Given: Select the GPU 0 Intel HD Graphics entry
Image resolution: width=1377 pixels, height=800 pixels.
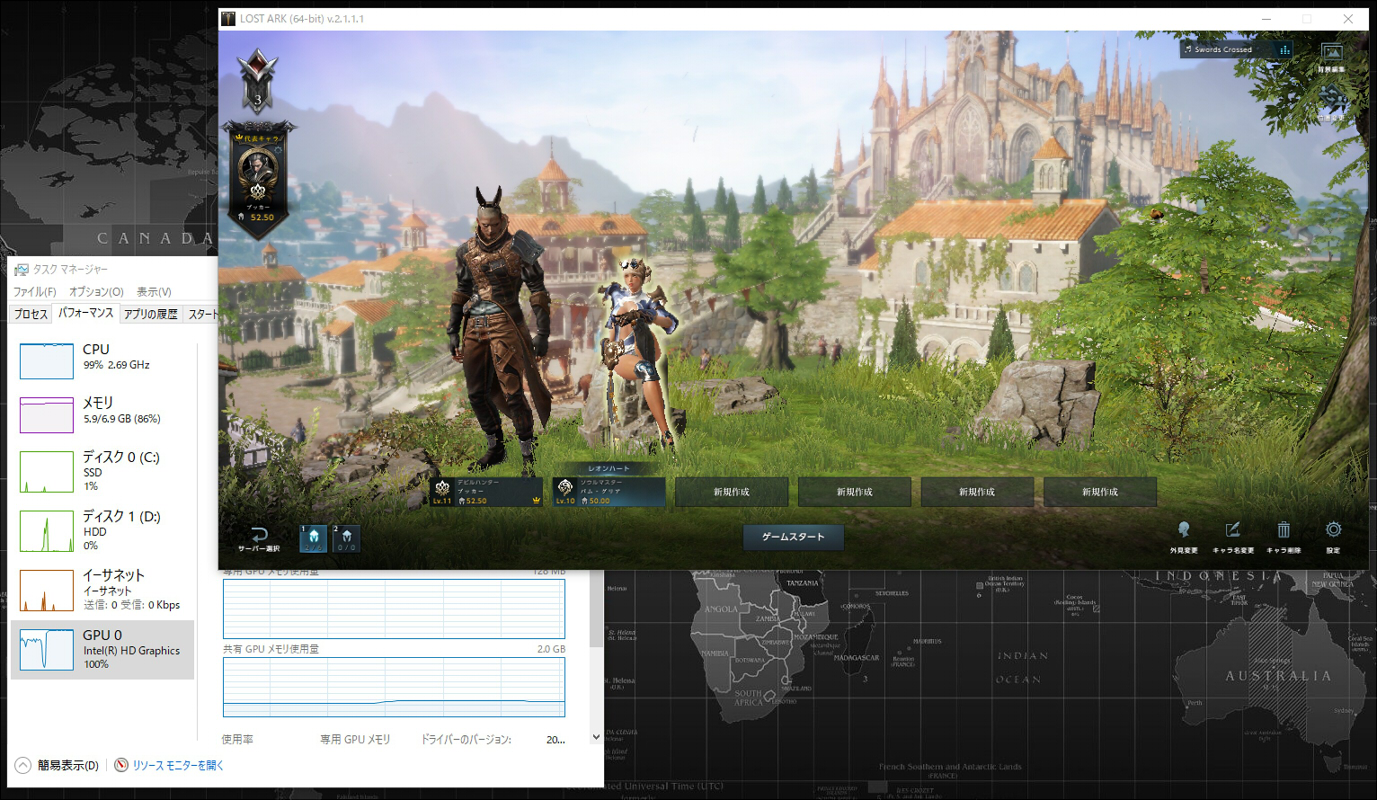Looking at the screenshot, I should pyautogui.click(x=103, y=649).
